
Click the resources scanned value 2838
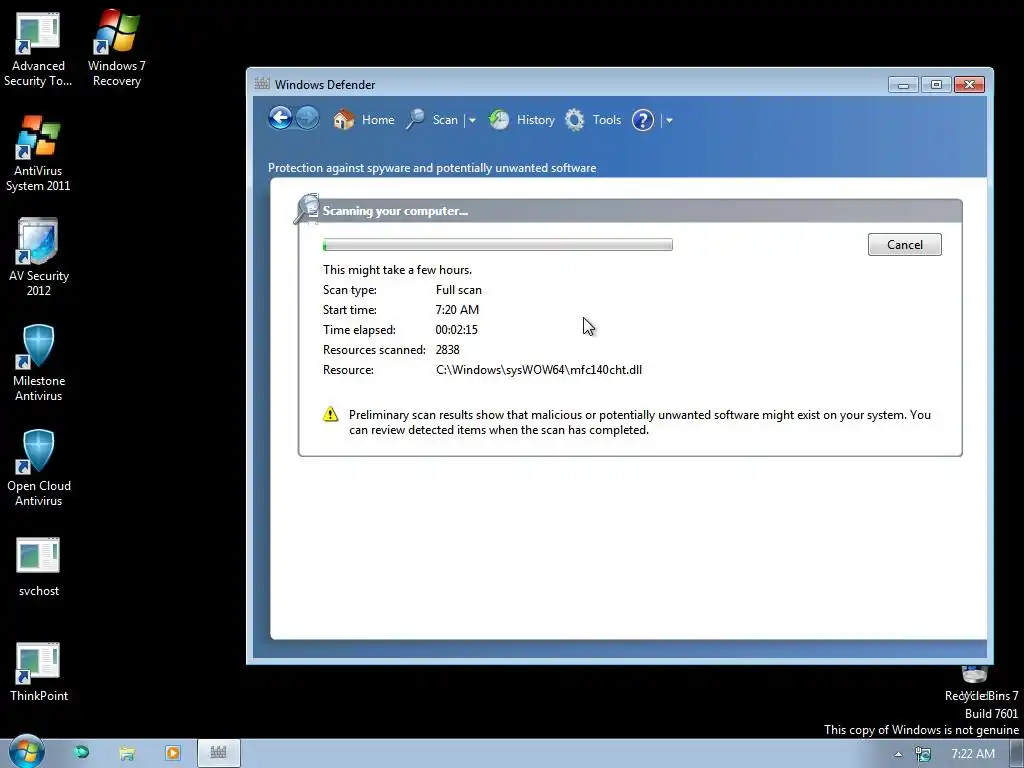(x=447, y=350)
